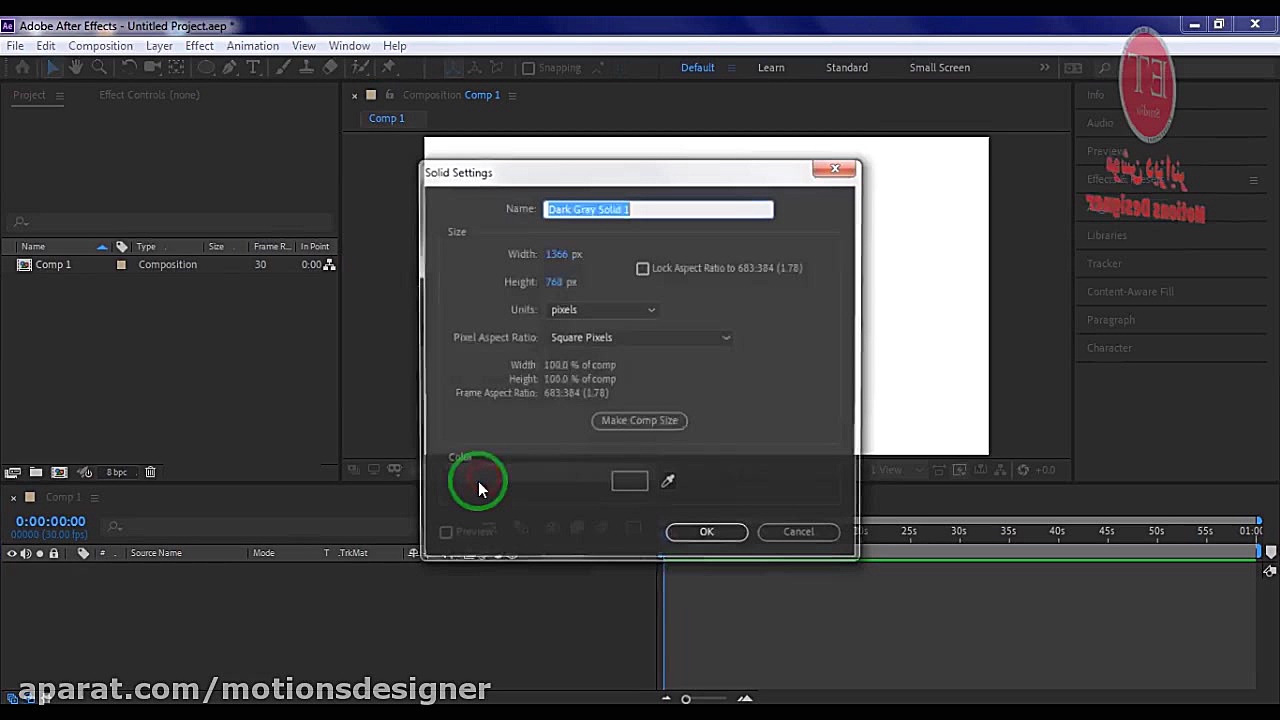Click the trash icon in Project panel
Image resolution: width=1280 pixels, height=720 pixels.
pos(150,472)
